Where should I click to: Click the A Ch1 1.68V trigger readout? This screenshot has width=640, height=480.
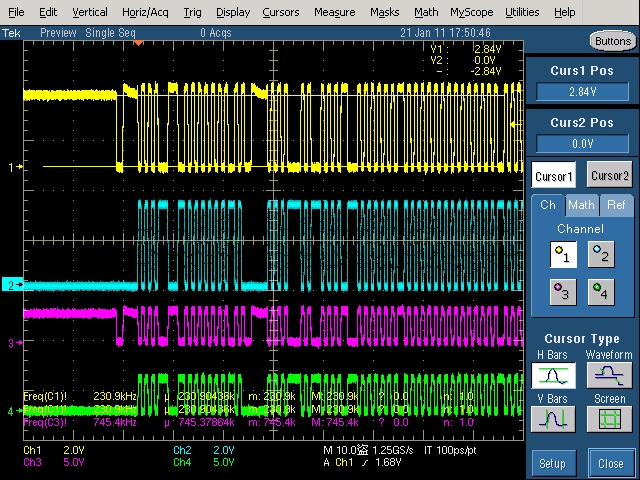362,462
